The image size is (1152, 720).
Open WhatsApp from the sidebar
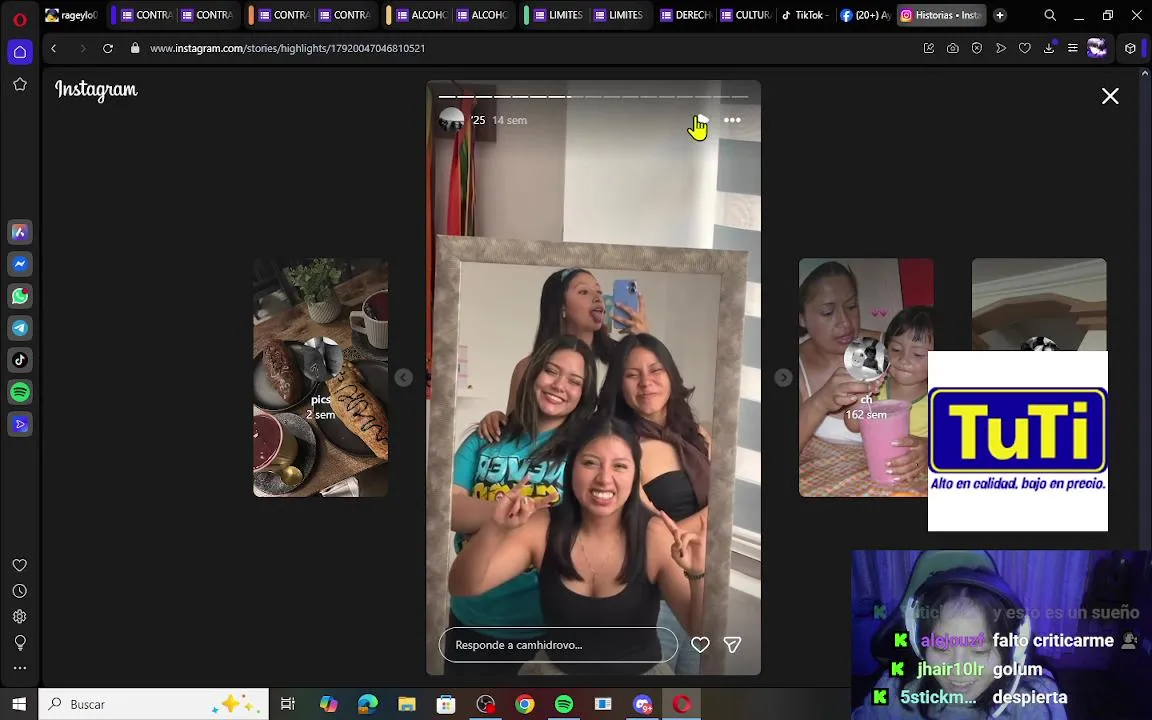(20, 296)
